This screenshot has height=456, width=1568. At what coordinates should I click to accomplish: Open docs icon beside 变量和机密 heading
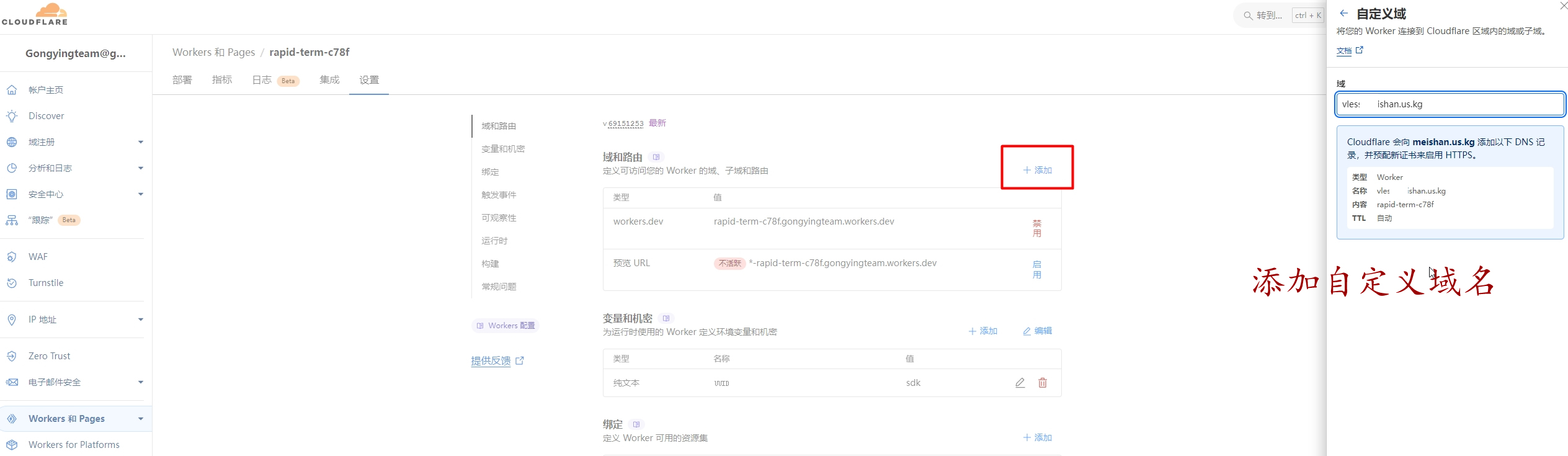pos(666,318)
